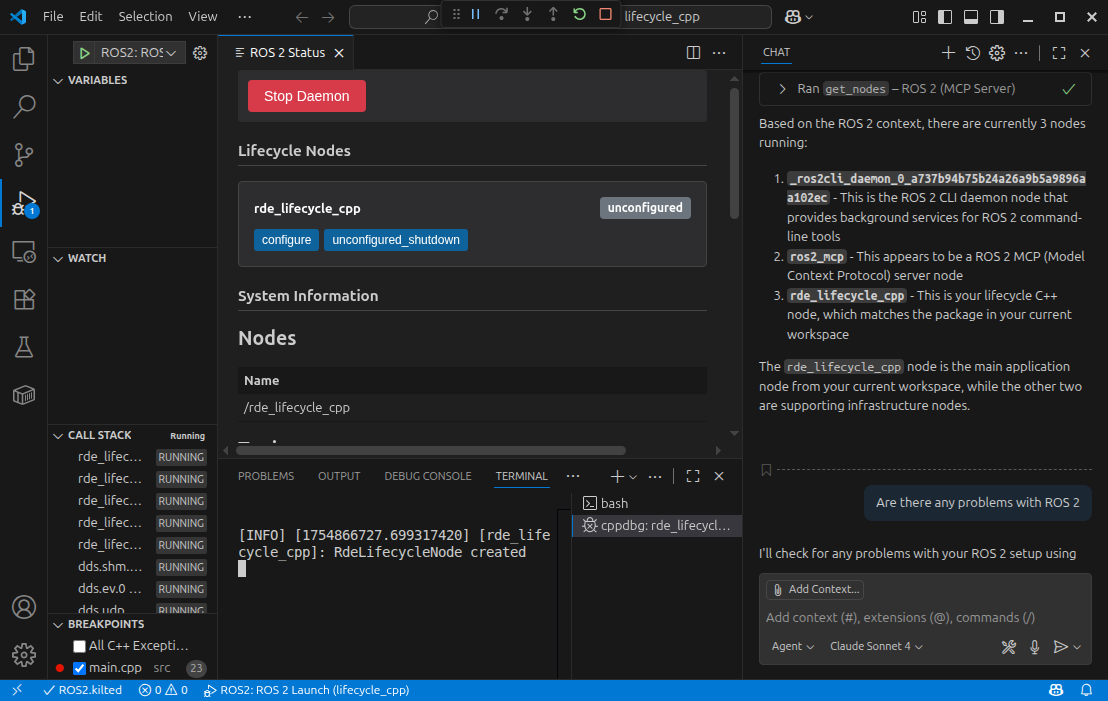Show chat history
This screenshot has height=701, width=1108.
[972, 53]
